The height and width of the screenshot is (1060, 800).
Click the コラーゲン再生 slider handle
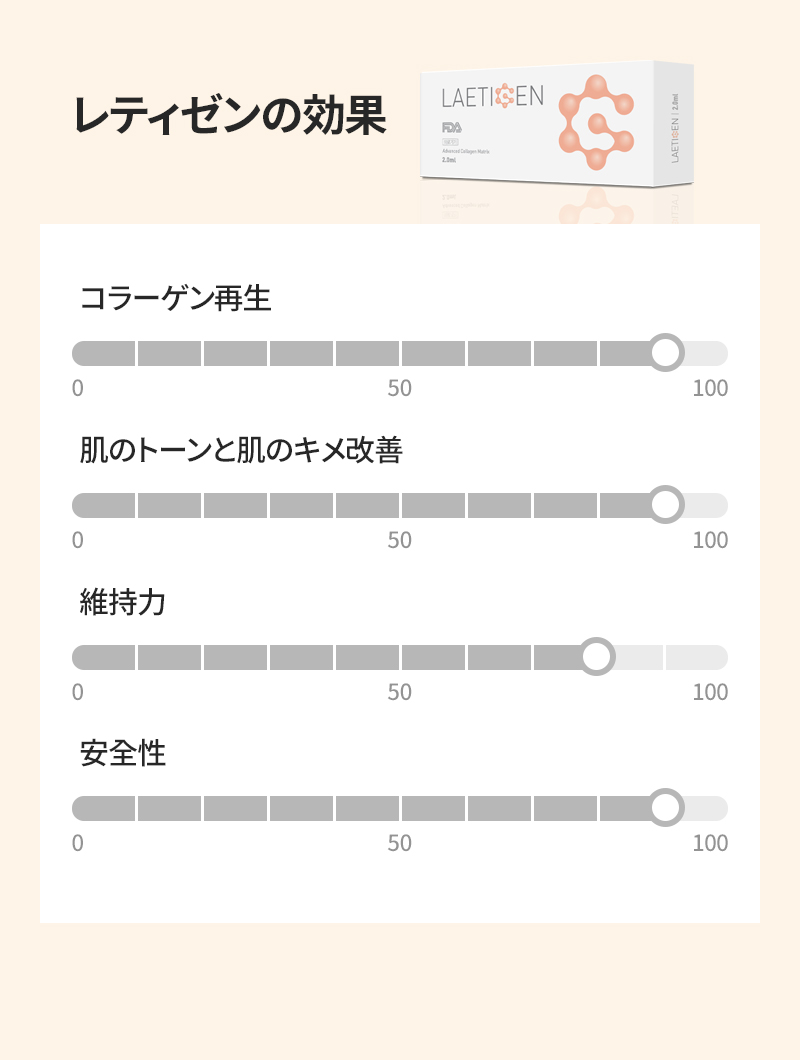[x=665, y=353]
